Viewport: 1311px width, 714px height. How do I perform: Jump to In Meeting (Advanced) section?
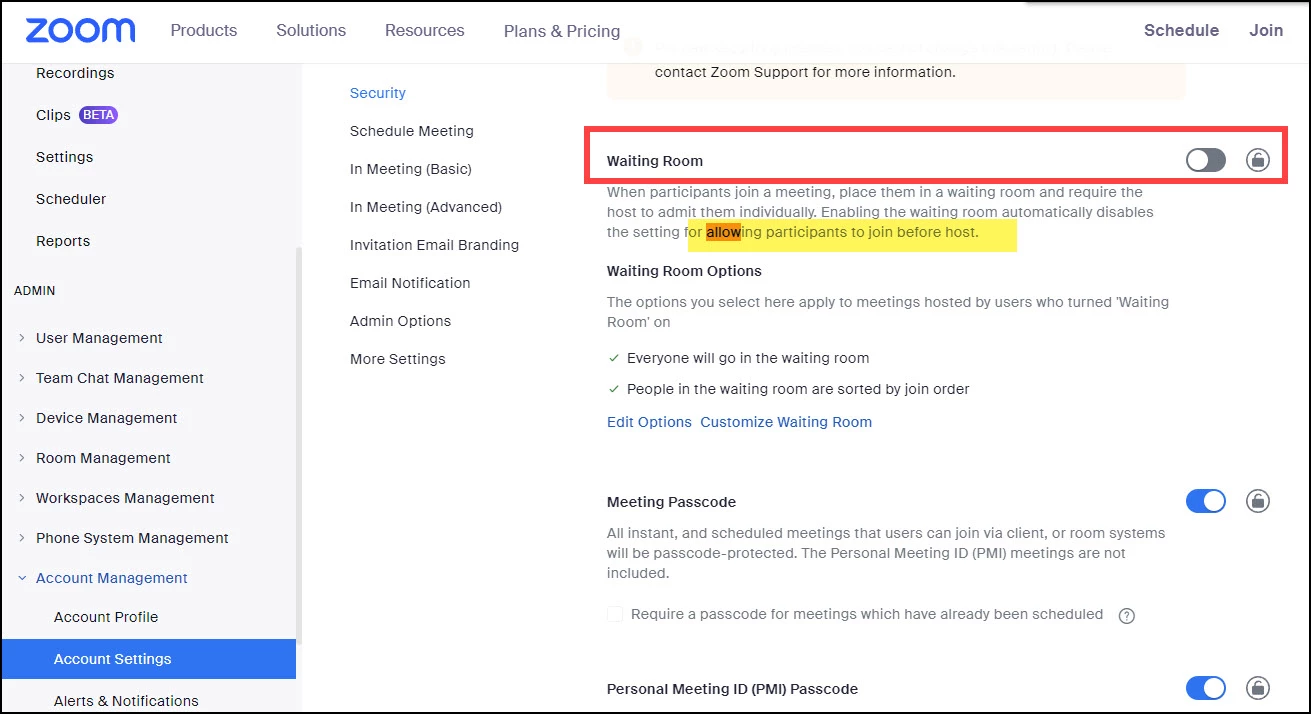click(426, 207)
